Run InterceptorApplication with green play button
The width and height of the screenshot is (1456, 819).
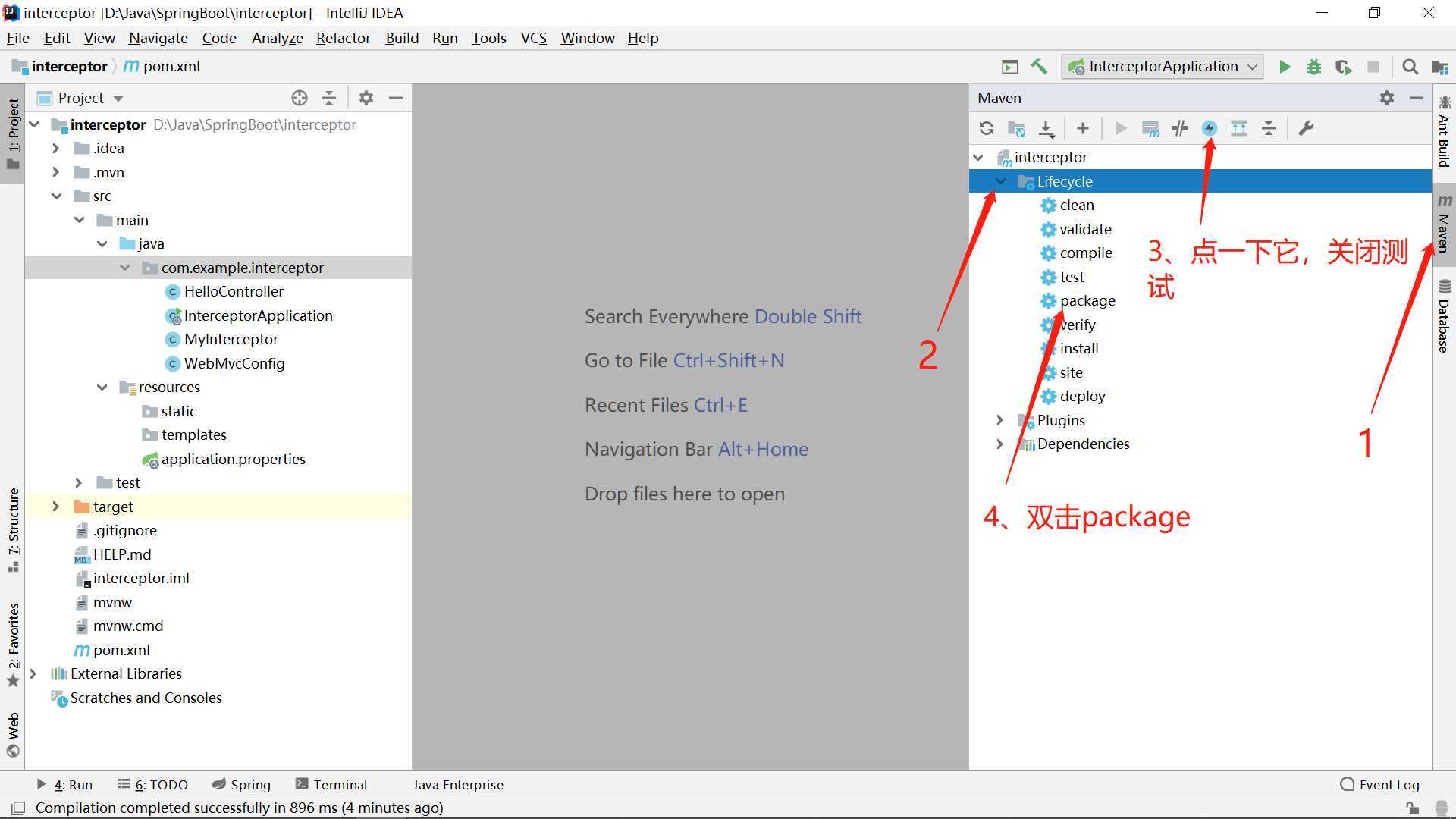click(x=1285, y=67)
